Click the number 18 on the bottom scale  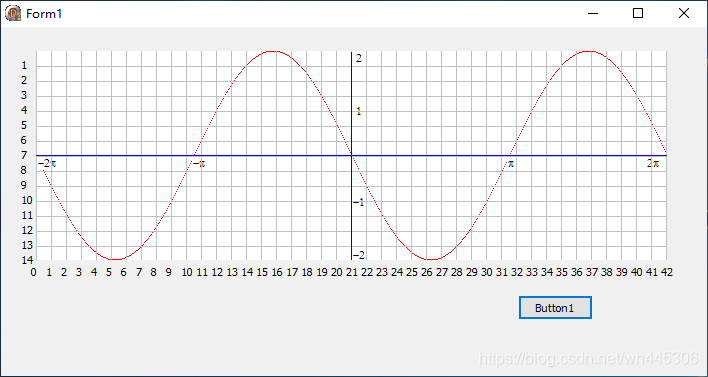click(307, 272)
